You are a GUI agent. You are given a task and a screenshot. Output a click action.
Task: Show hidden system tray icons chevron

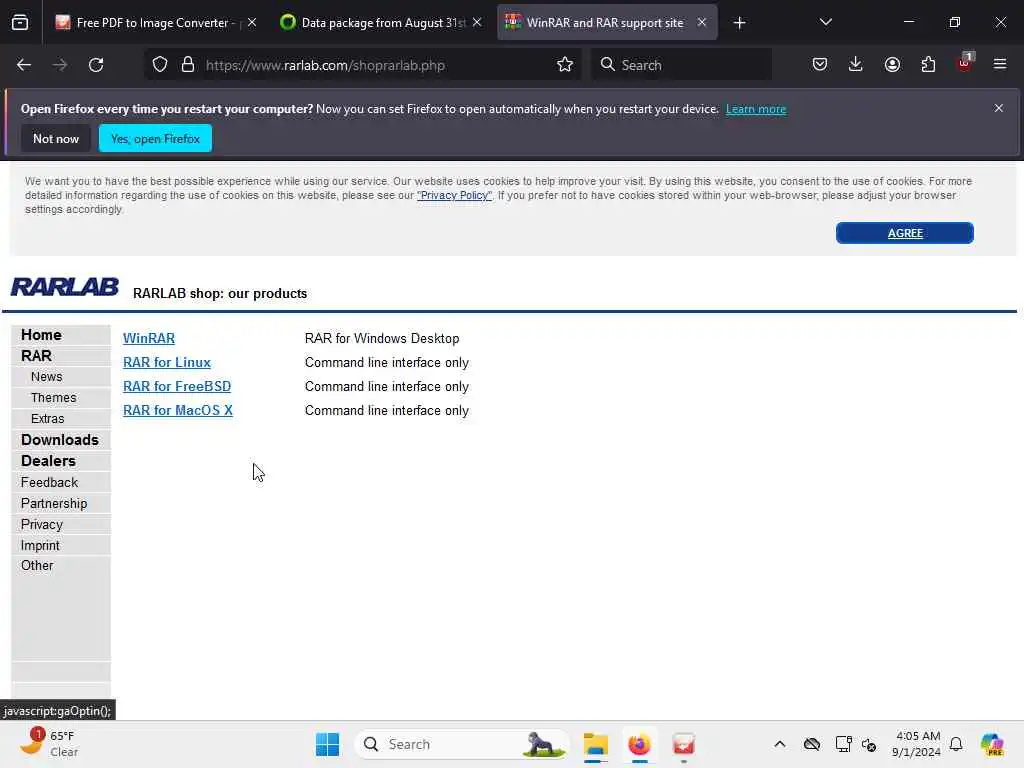coord(780,744)
